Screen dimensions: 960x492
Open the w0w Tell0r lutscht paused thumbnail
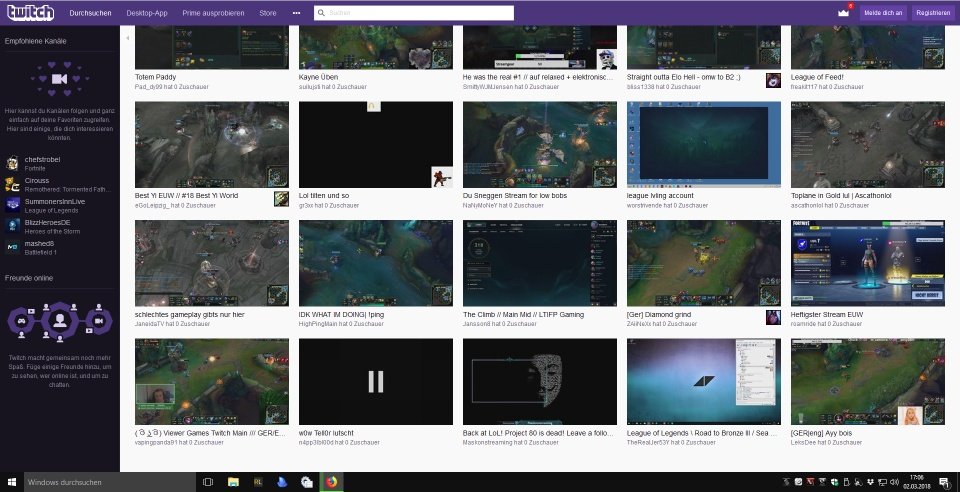pos(376,382)
